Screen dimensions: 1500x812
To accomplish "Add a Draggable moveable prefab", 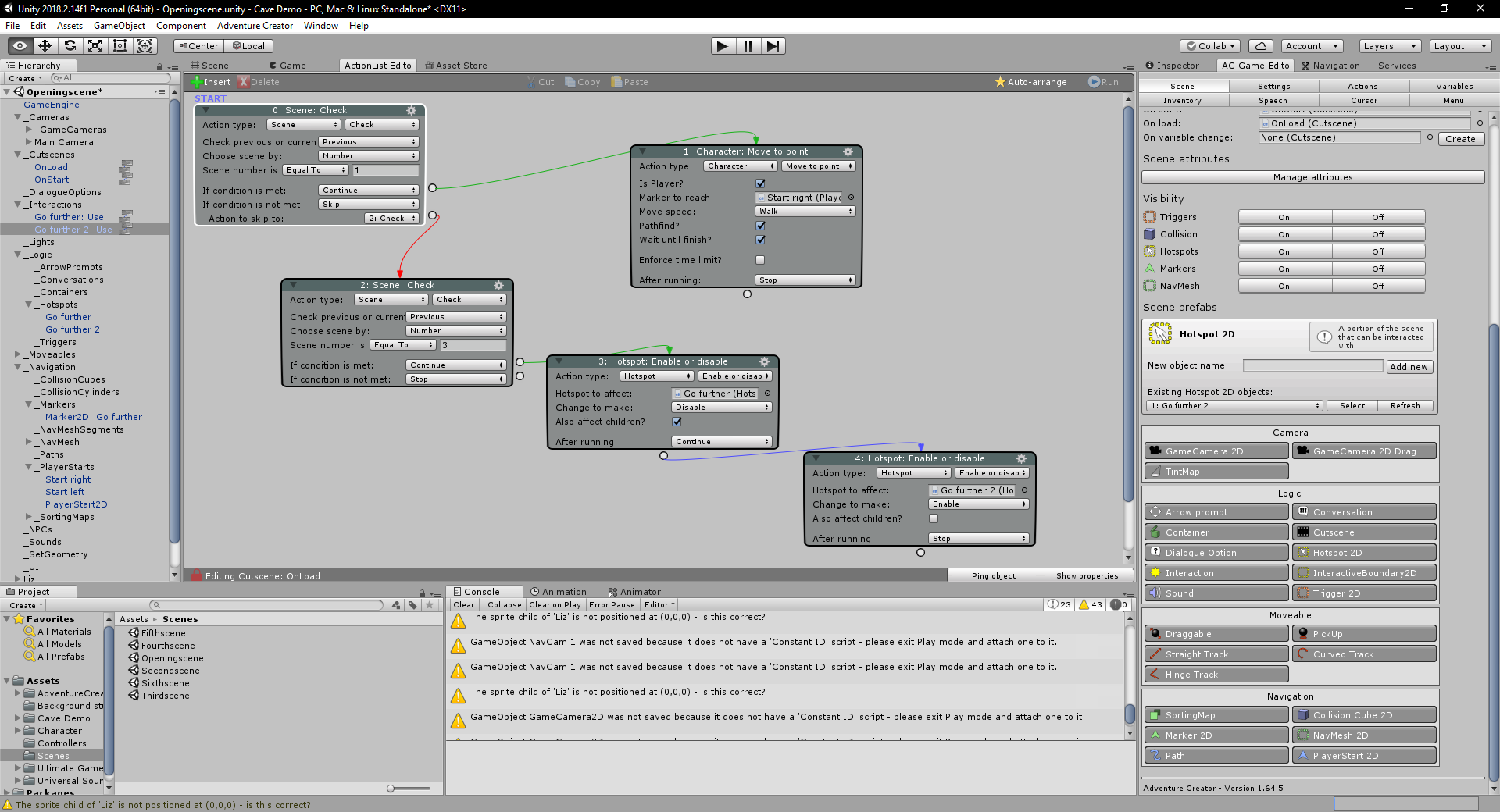I will click(x=1216, y=634).
